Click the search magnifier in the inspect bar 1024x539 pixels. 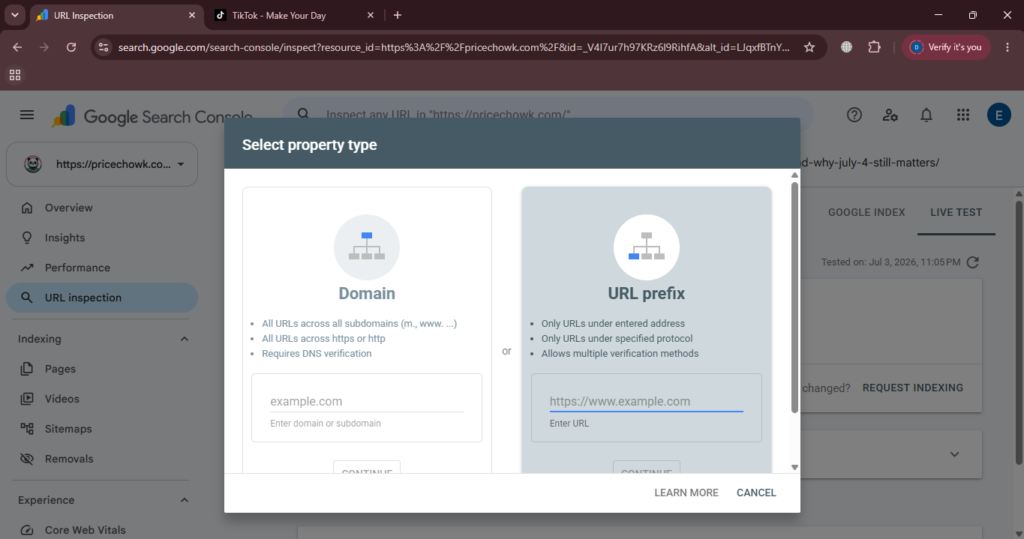pos(304,114)
